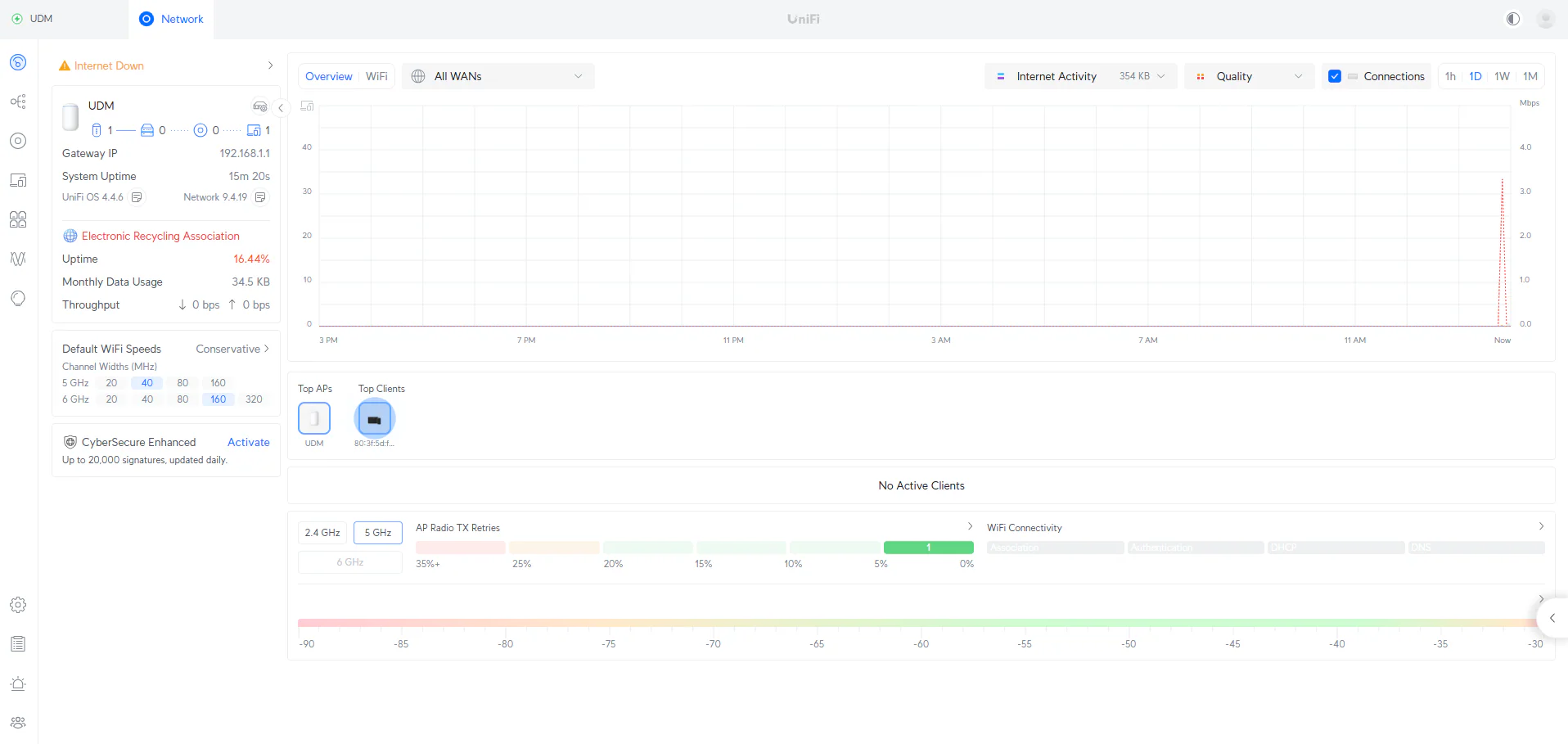Screen dimensions: 1568x744
Task: Select 6 GHz channel width 160
Action: point(218,399)
